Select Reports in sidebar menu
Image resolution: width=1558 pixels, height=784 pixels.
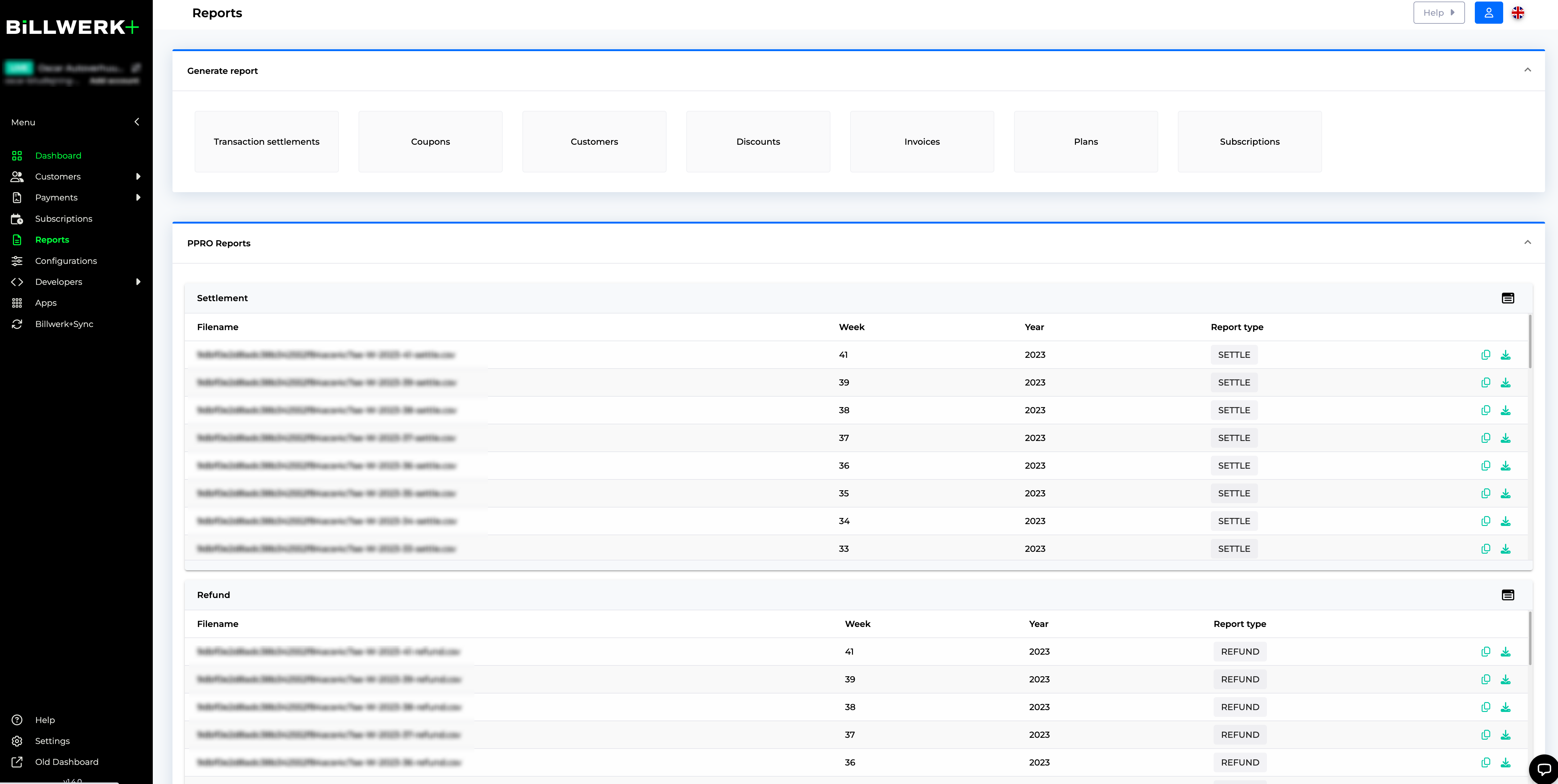[52, 240]
